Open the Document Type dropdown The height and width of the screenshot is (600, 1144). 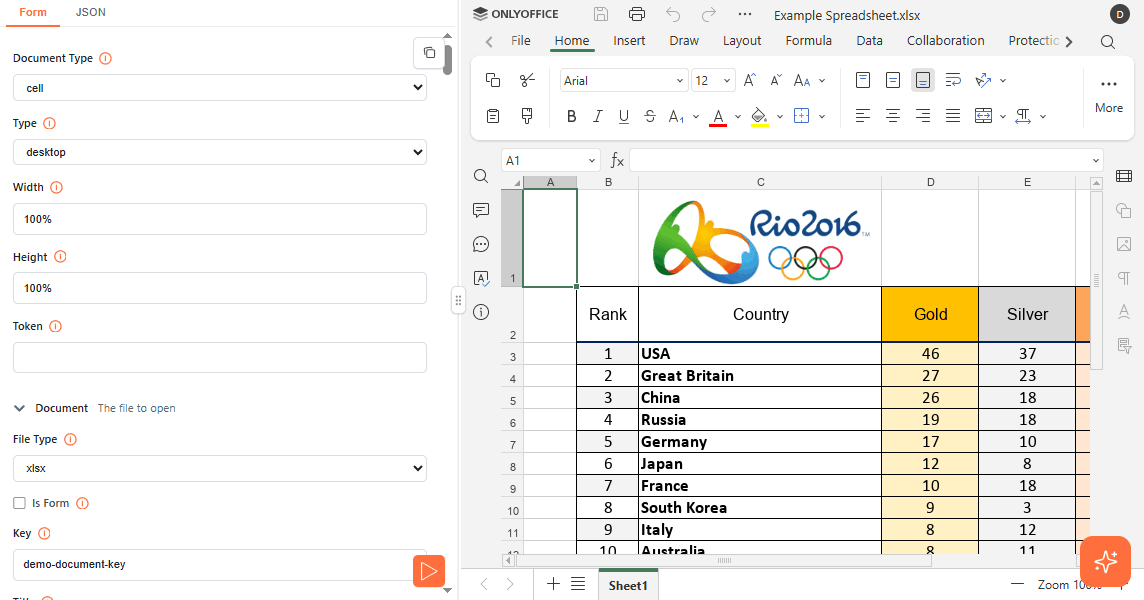coord(220,88)
